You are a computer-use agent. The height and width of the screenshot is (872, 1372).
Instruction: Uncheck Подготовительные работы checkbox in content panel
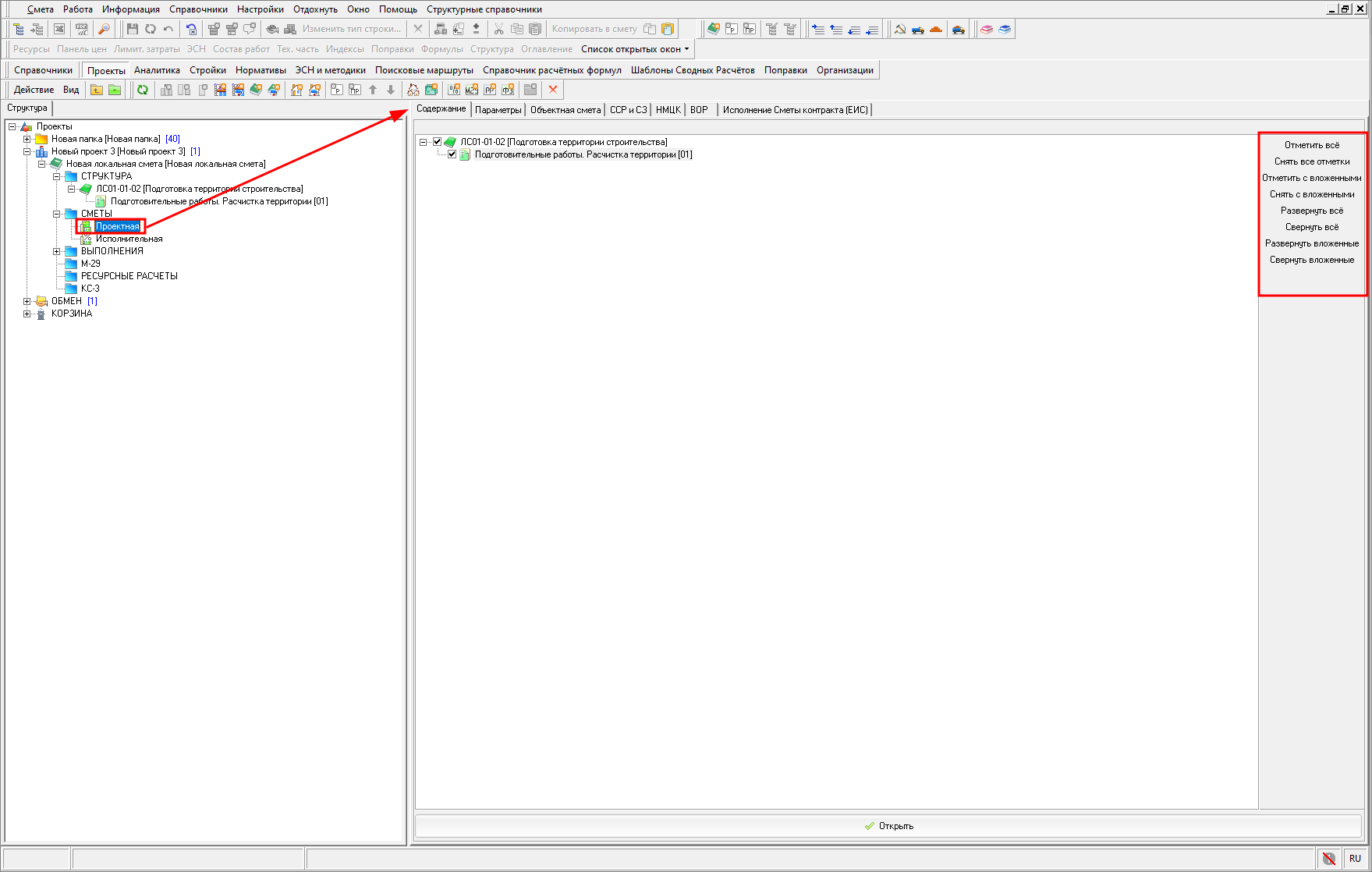point(452,154)
